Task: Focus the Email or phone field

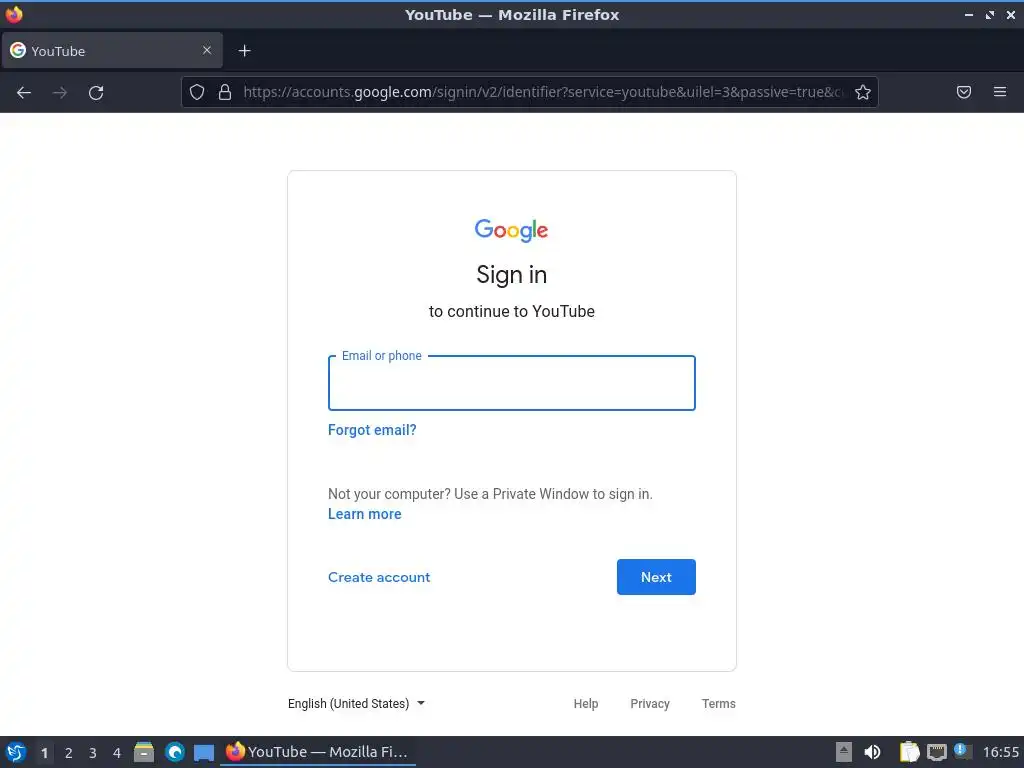Action: pyautogui.click(x=511, y=383)
